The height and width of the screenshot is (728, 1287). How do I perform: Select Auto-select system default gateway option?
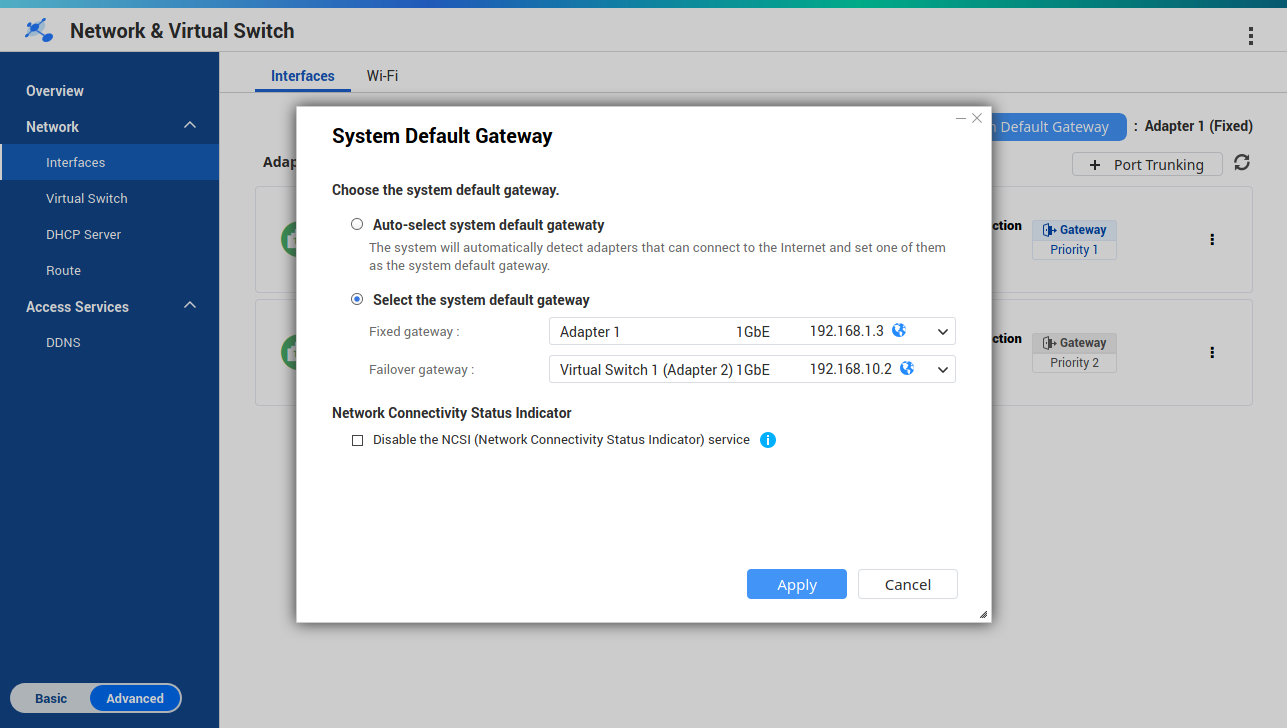tap(357, 225)
